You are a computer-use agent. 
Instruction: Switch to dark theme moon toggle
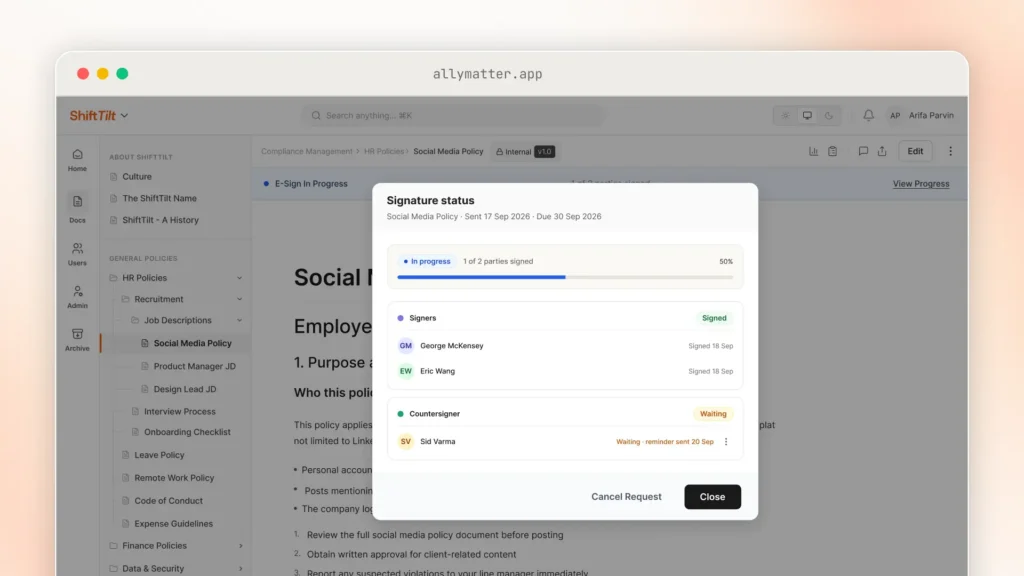(x=829, y=116)
